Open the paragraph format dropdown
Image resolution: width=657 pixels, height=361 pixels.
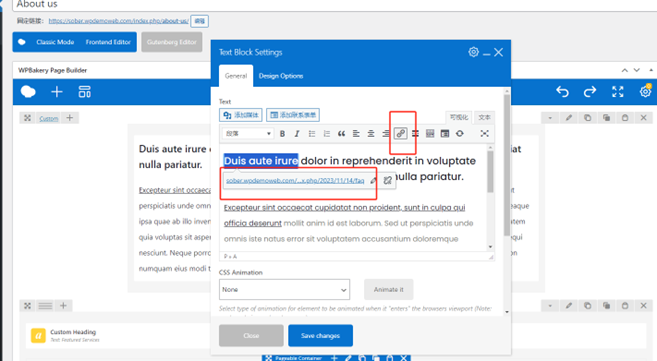(248, 134)
